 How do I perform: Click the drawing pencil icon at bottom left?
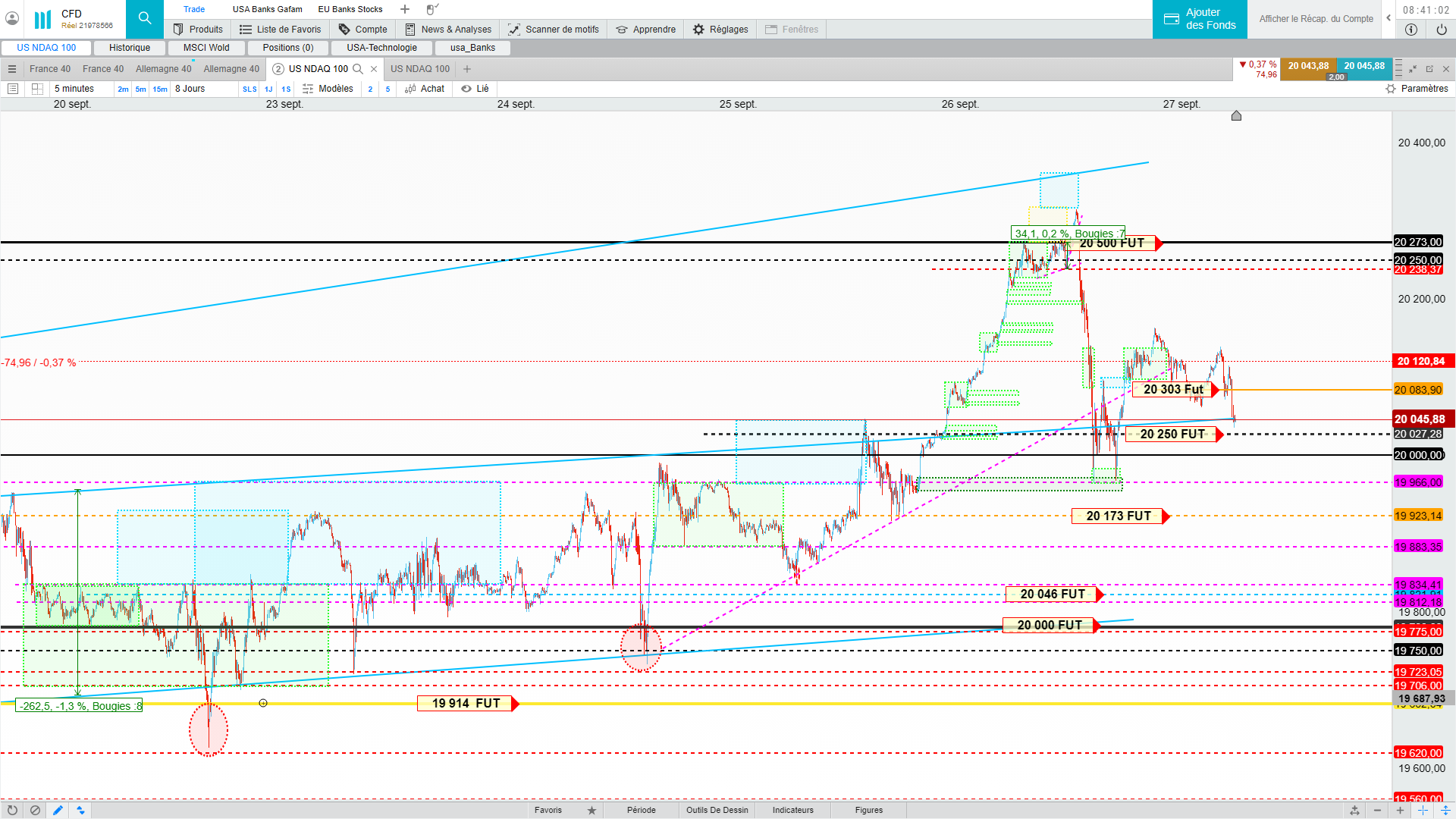[x=58, y=810]
